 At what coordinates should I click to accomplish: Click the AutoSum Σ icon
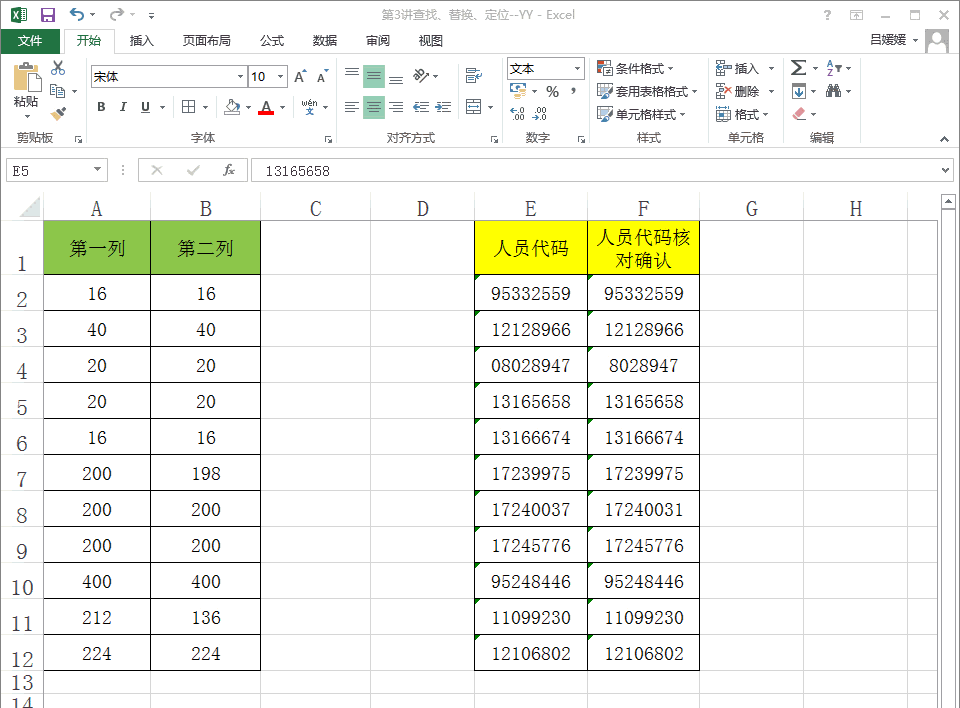pos(798,68)
